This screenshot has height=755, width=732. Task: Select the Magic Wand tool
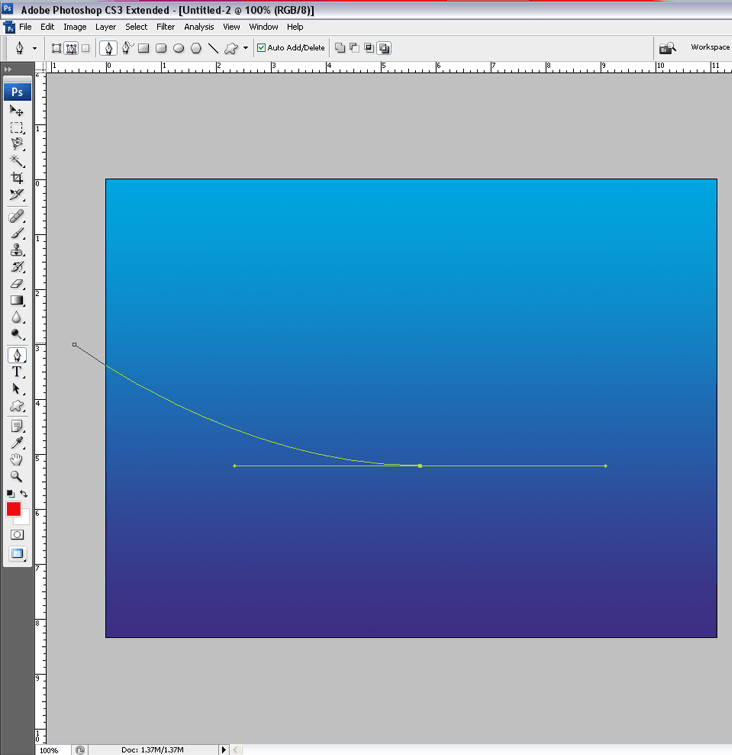point(17,160)
